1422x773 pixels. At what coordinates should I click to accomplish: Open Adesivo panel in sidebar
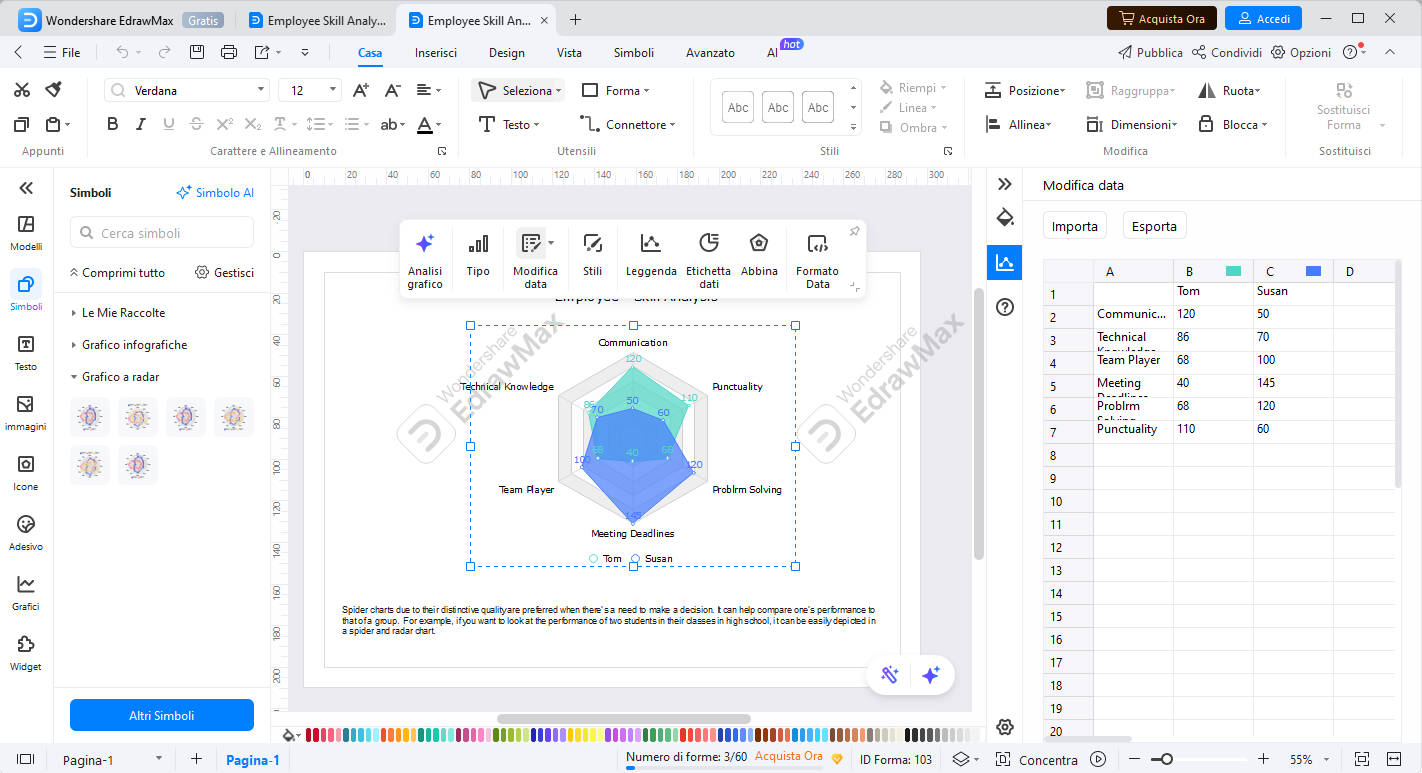point(26,533)
